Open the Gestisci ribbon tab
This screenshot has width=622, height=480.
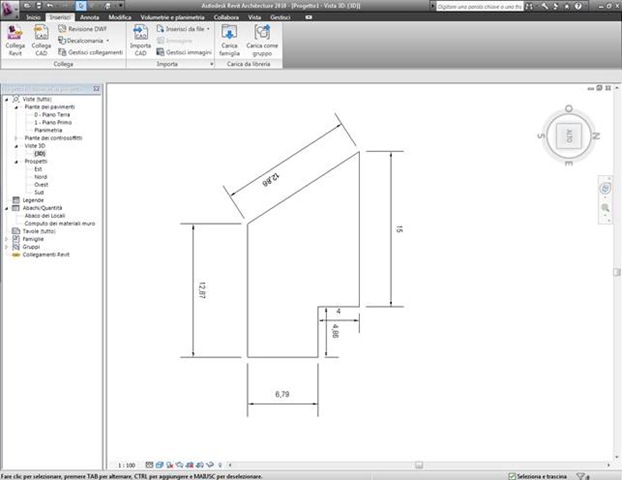tap(280, 17)
